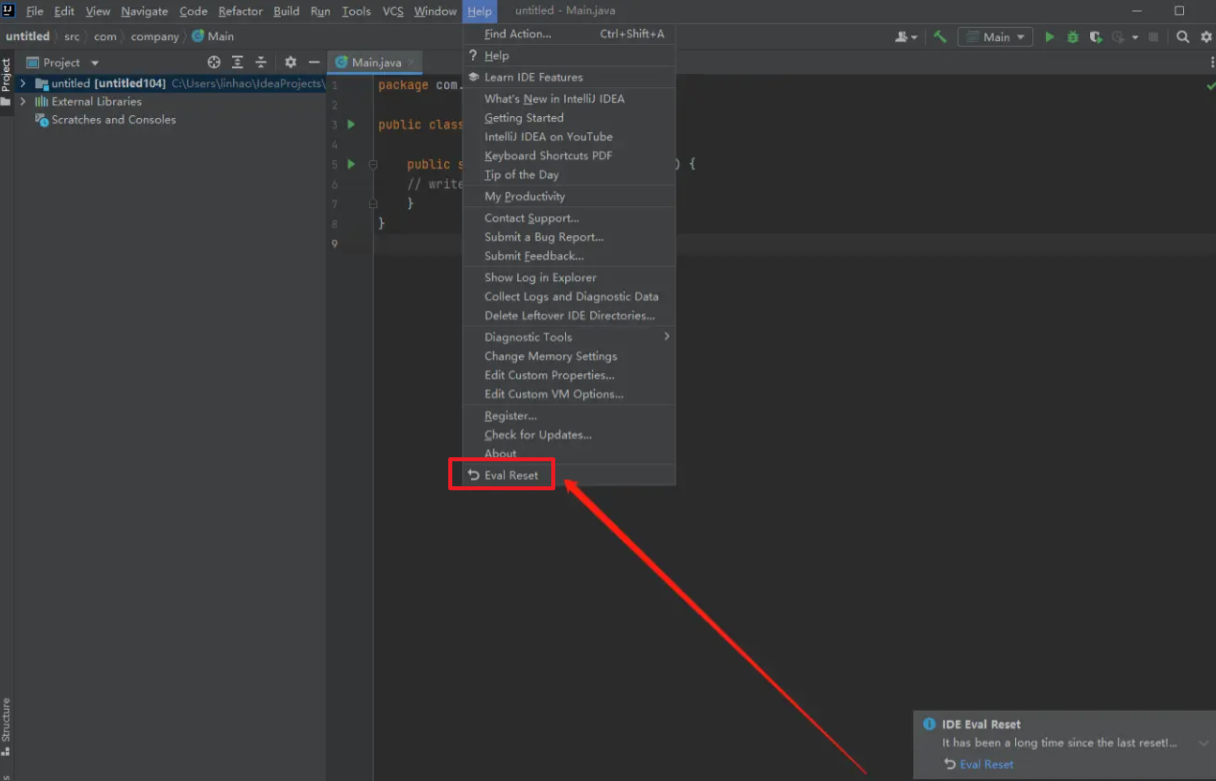1216x781 pixels.
Task: Click the src breadcrumb in navigation bar
Action: (x=72, y=37)
